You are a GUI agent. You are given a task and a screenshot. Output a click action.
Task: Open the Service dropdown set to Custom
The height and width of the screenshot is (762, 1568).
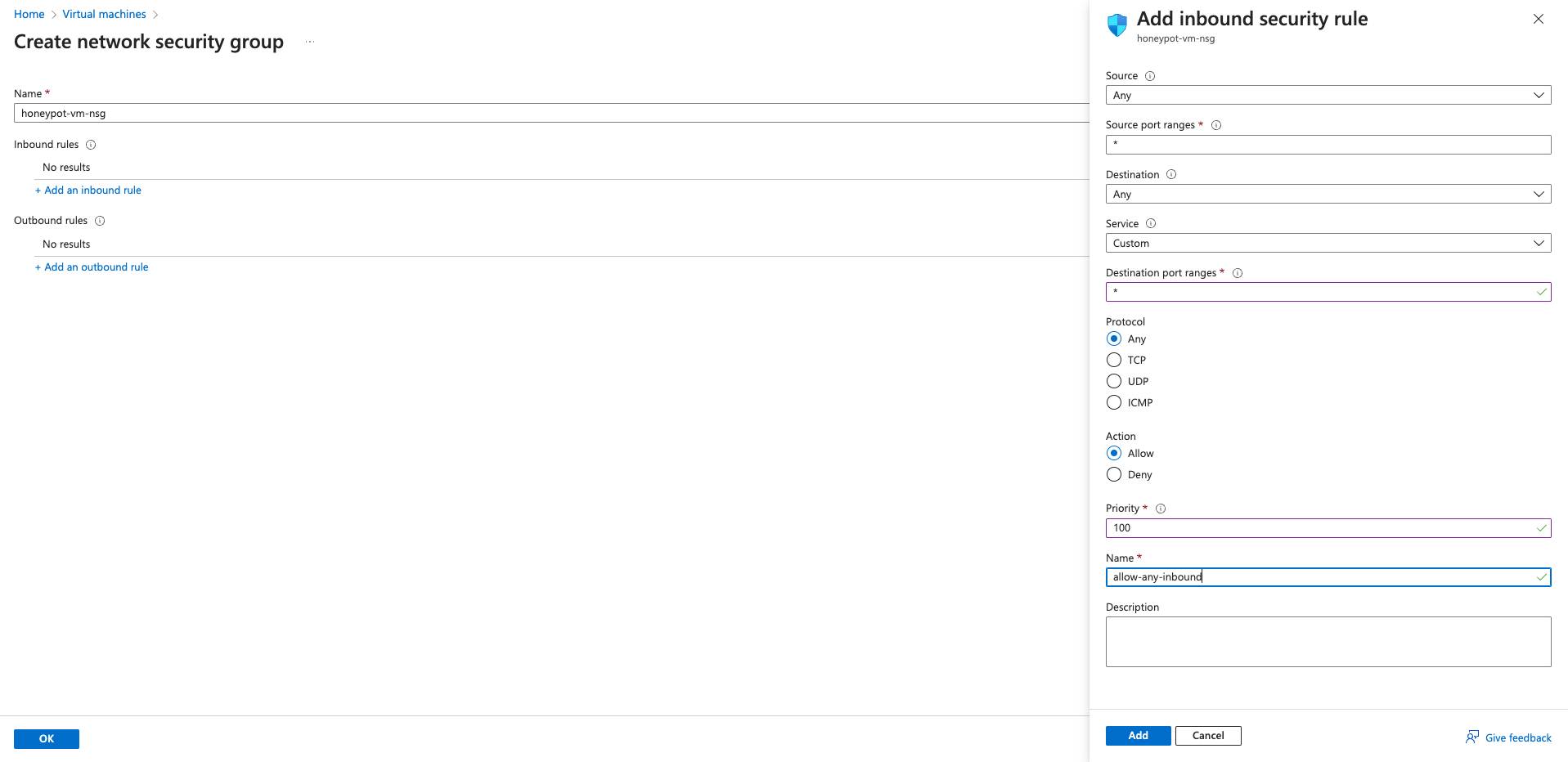1328,244
